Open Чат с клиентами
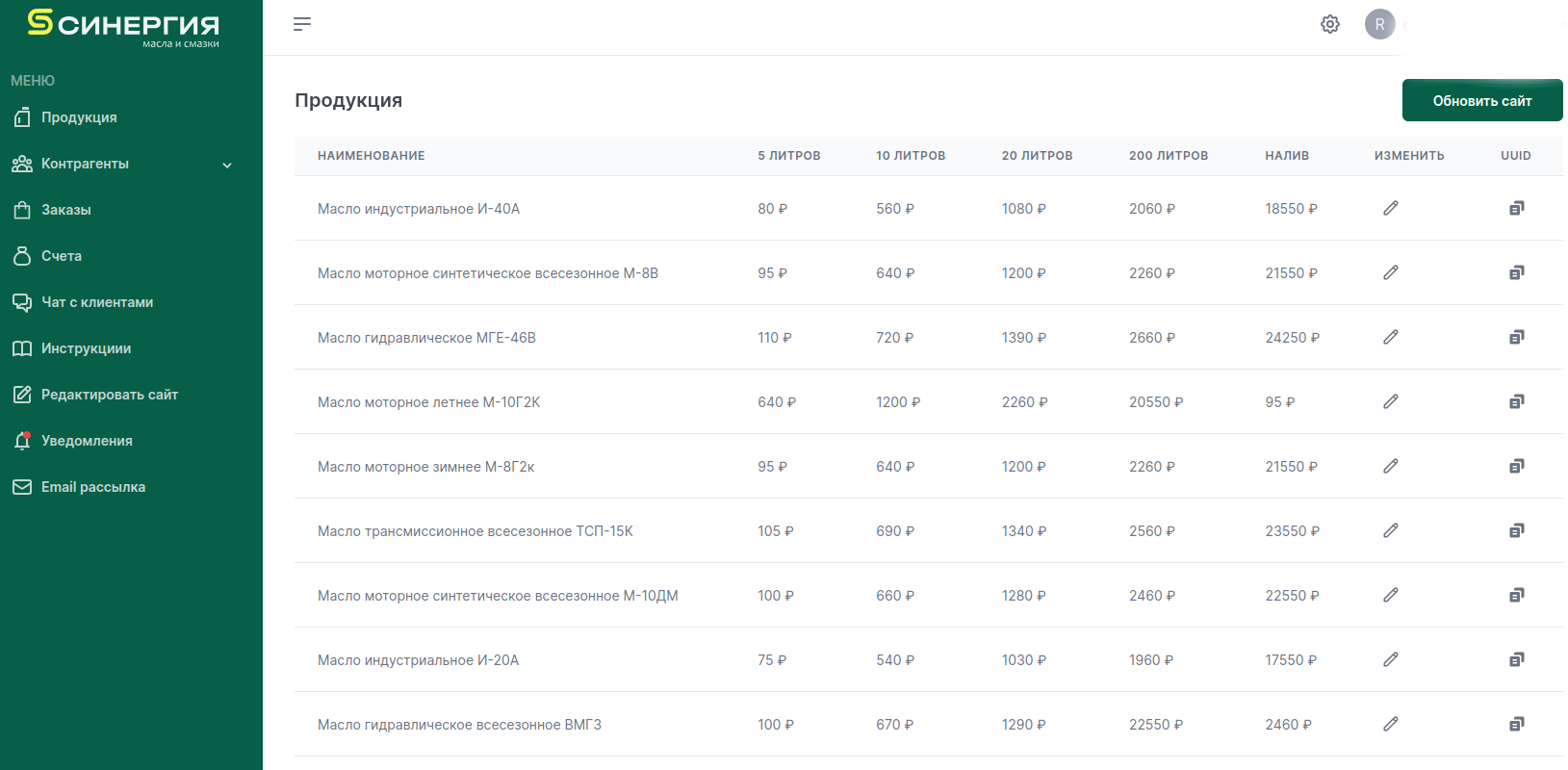 [x=97, y=302]
